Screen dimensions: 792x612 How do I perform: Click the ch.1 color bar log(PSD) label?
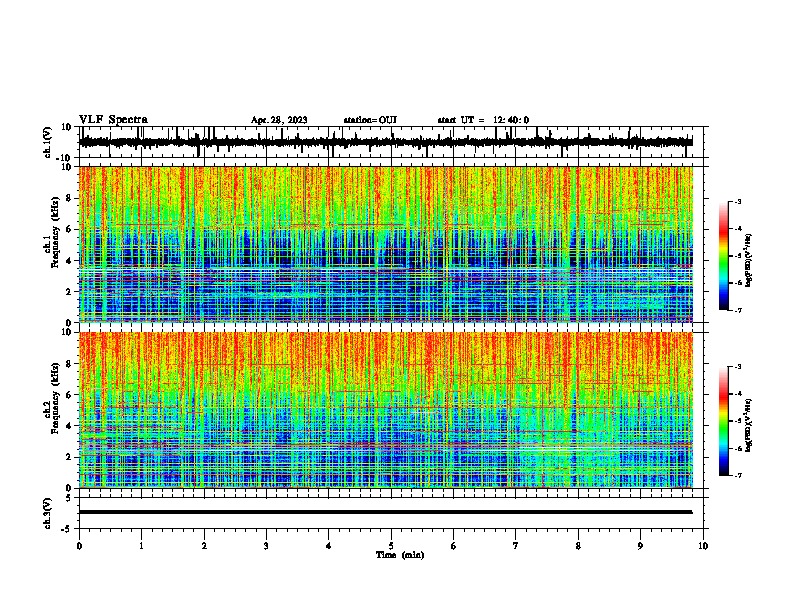(749, 261)
